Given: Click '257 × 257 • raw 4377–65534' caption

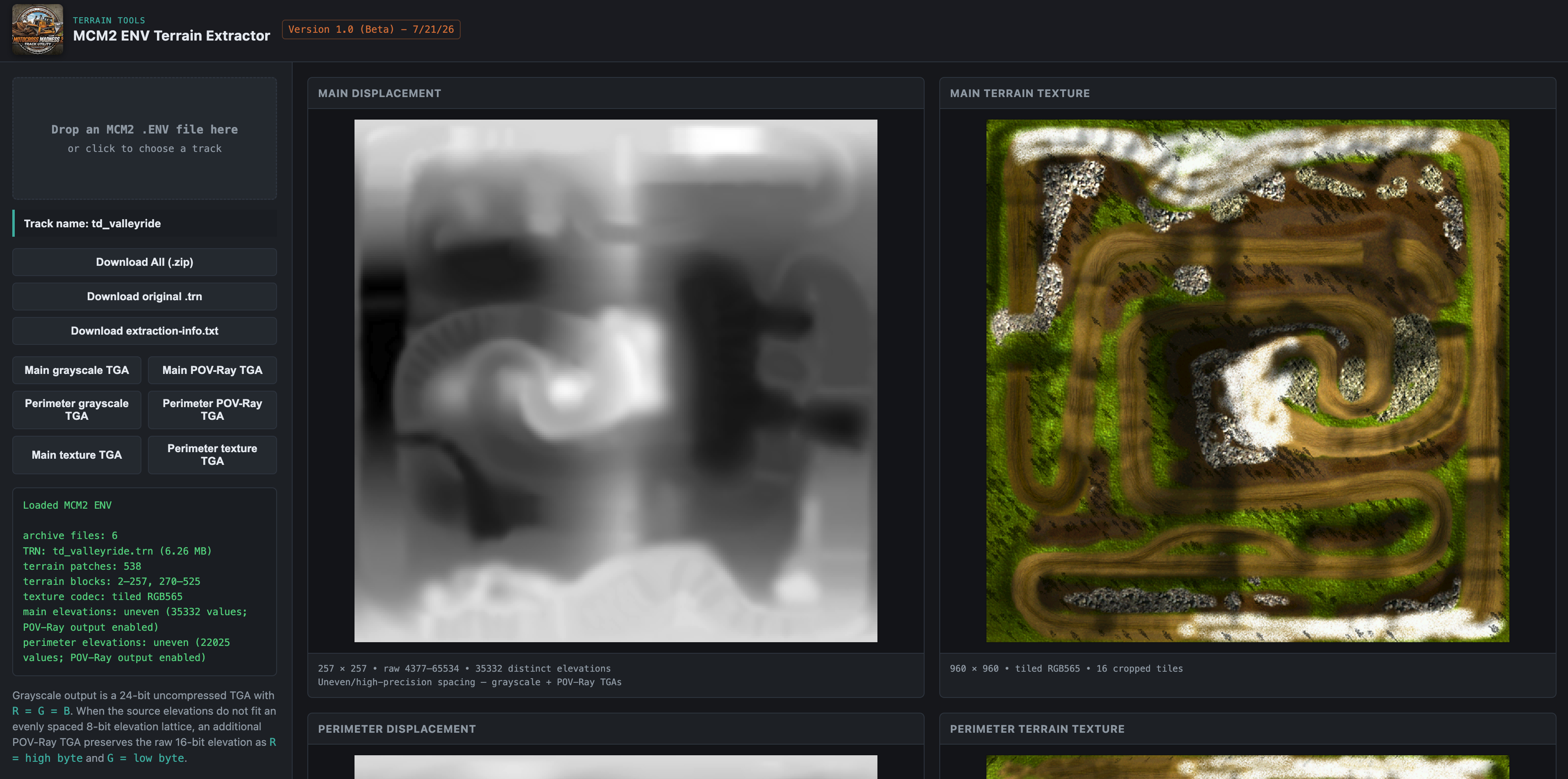Looking at the screenshot, I should click(464, 668).
